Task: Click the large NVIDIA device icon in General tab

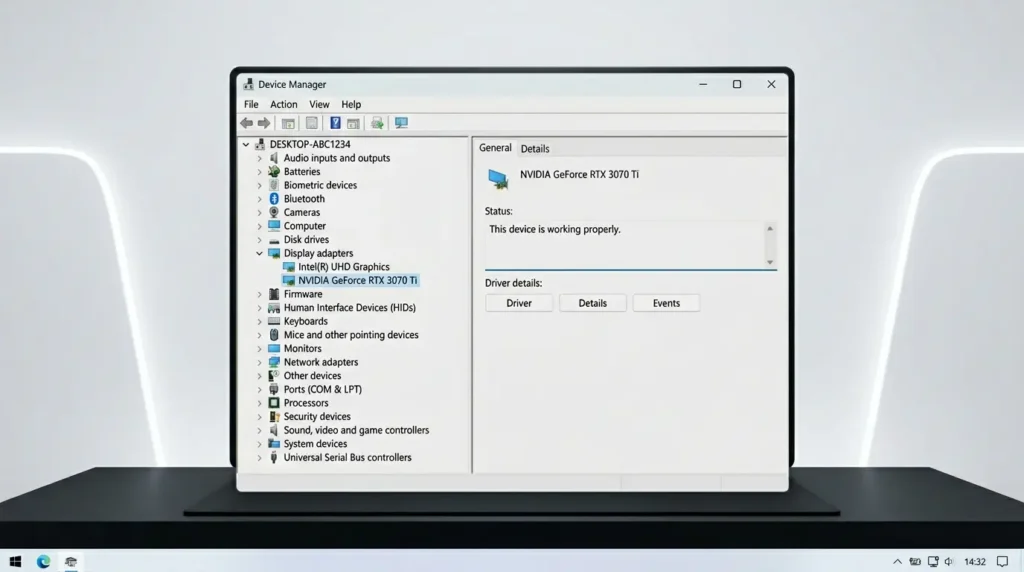Action: tap(498, 179)
